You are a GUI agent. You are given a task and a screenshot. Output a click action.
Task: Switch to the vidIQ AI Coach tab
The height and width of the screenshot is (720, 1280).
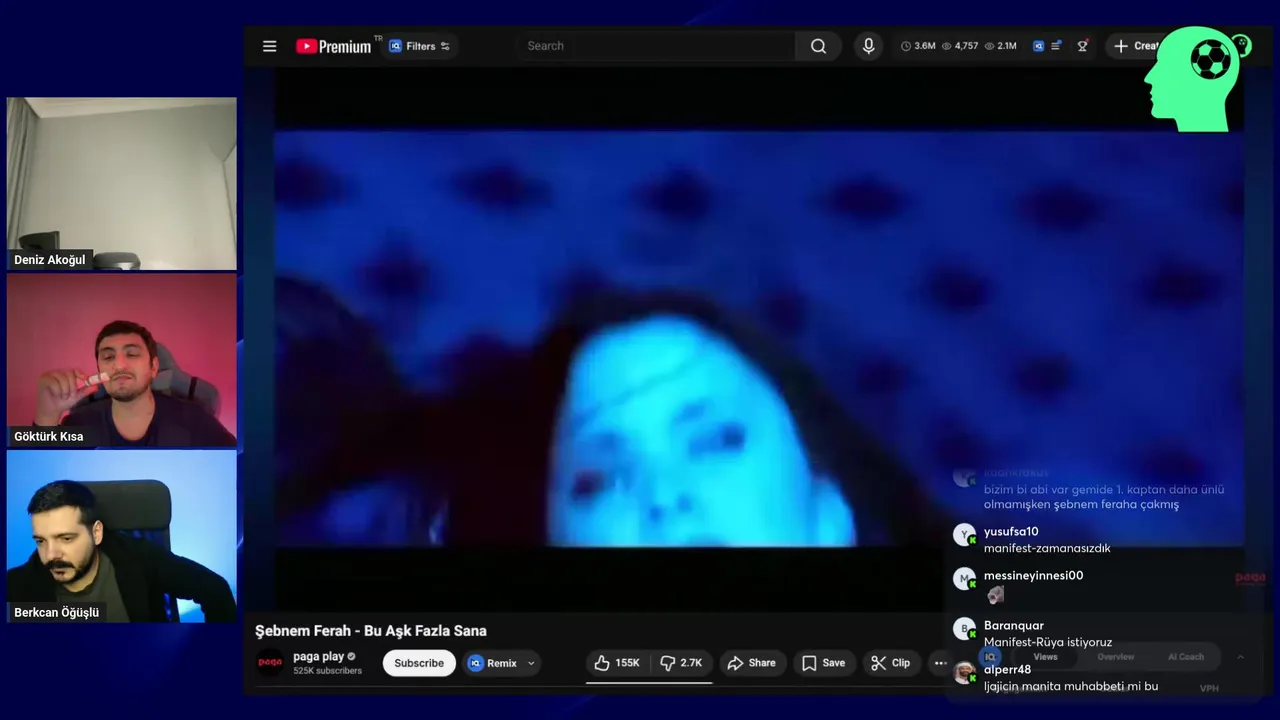click(1185, 657)
